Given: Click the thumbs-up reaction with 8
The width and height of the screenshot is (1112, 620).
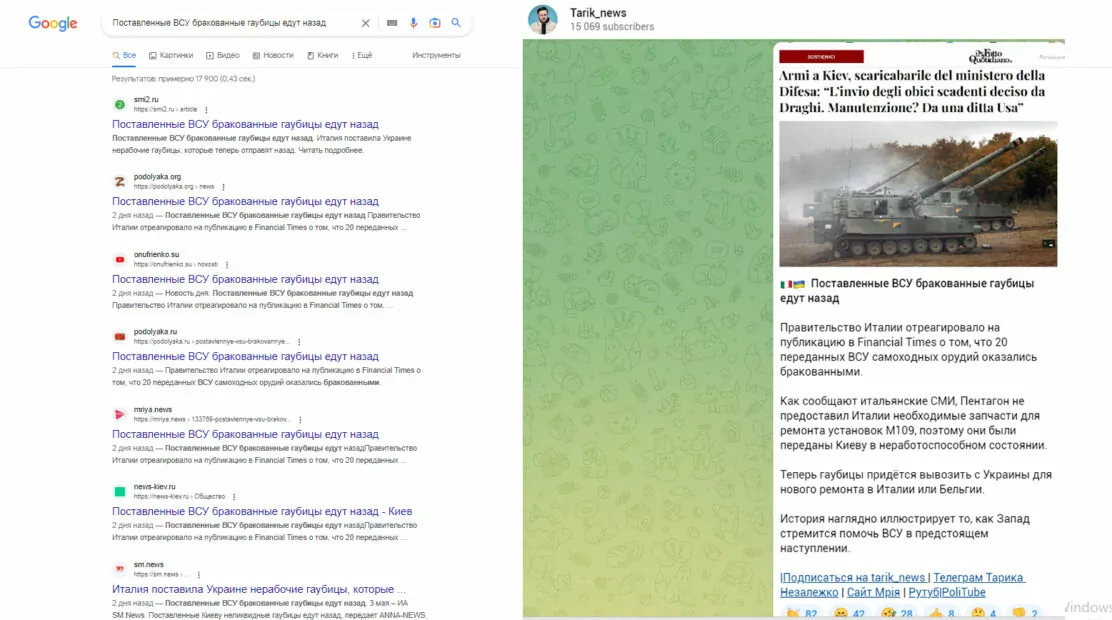Looking at the screenshot, I should 942,614.
